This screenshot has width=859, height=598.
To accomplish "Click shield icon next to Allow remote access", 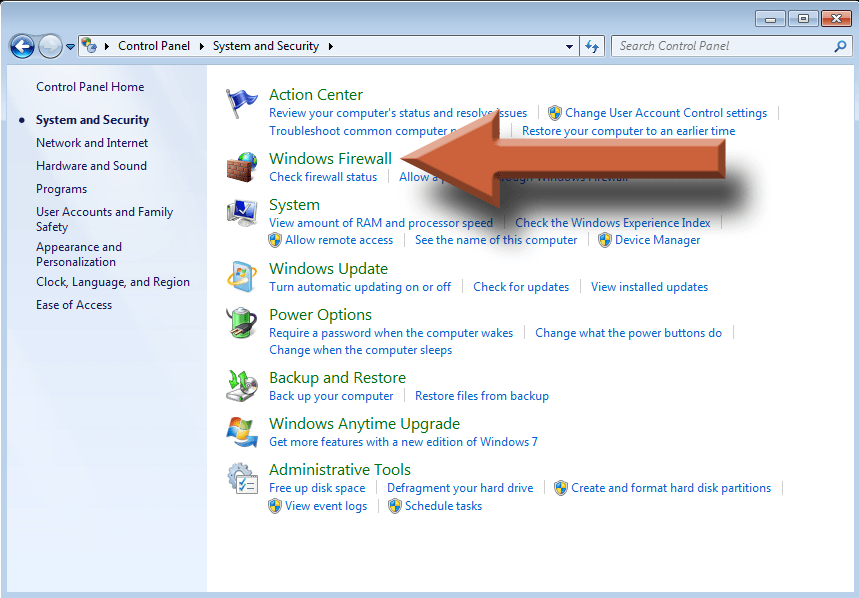I will pyautogui.click(x=275, y=240).
